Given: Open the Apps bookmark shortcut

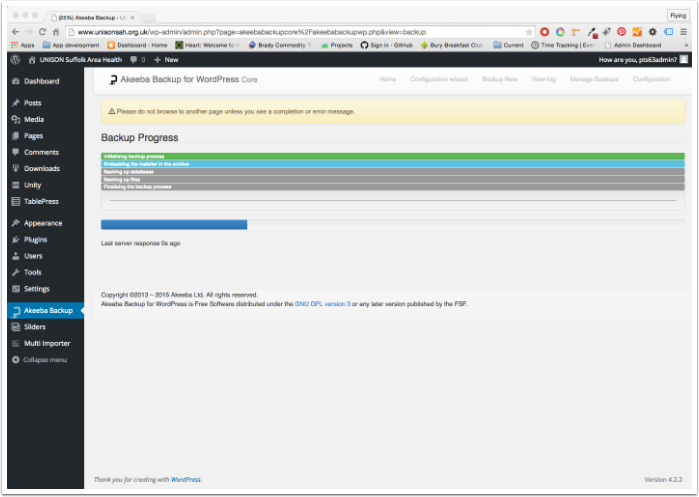Looking at the screenshot, I should [23, 45].
